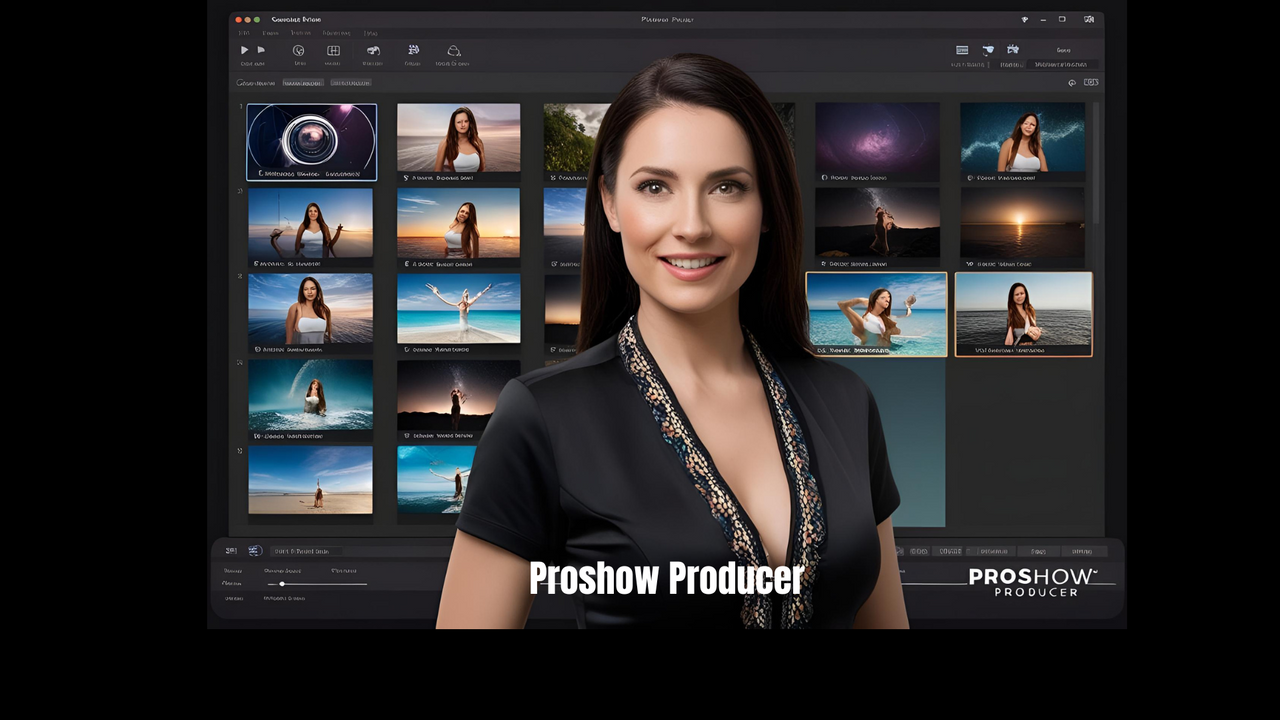
Task: Open the last menu in the menu bar
Action: point(371,33)
